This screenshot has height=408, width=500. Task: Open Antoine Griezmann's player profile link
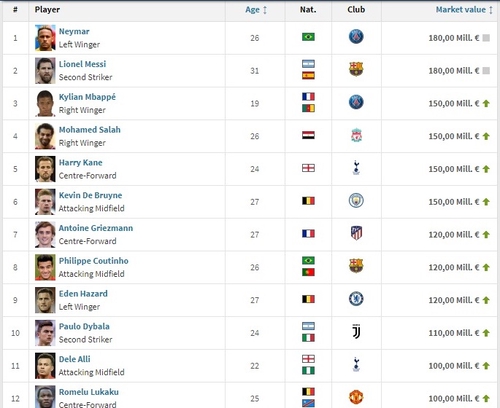click(96, 228)
